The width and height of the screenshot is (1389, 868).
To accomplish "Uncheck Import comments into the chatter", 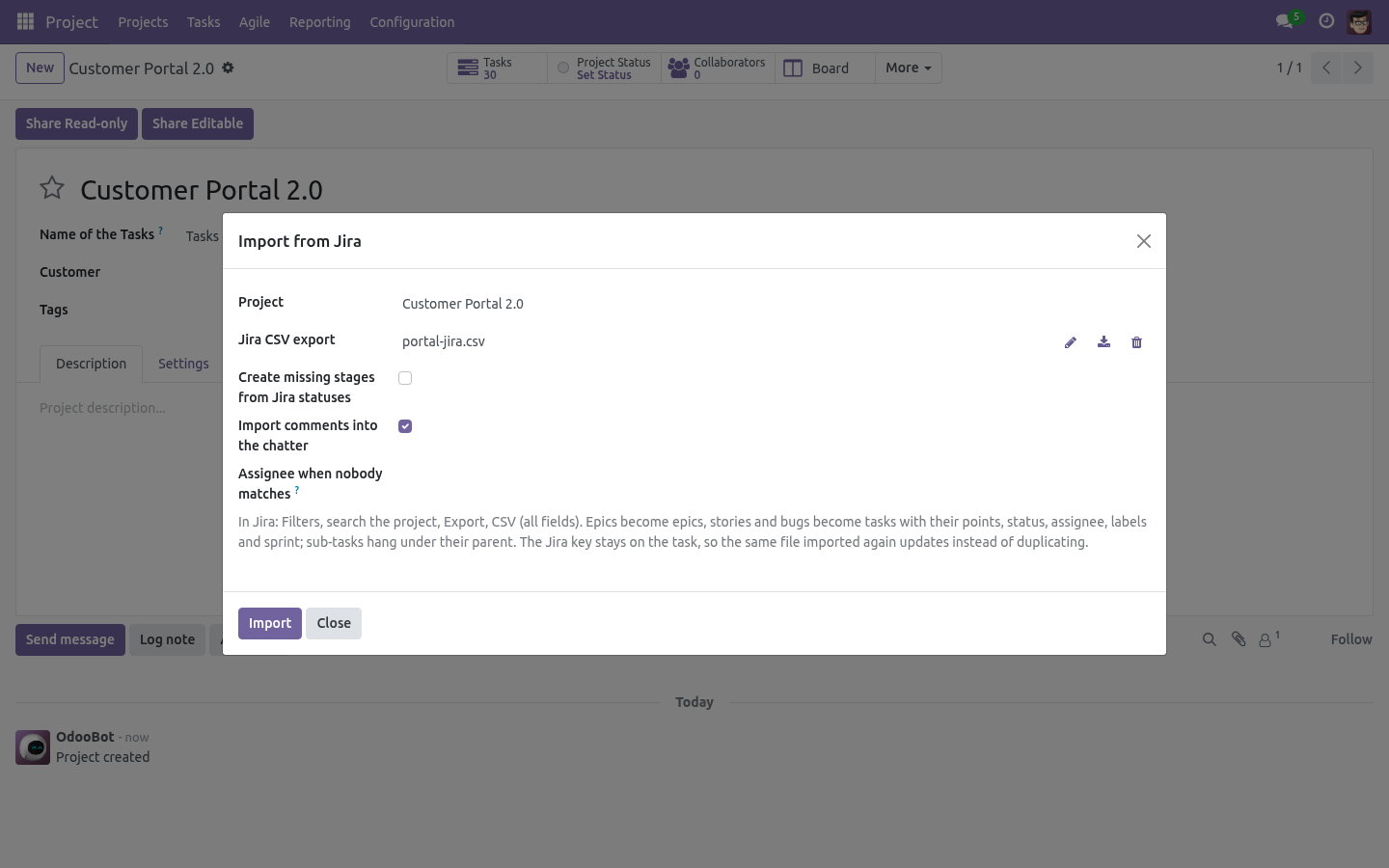I will (x=405, y=426).
